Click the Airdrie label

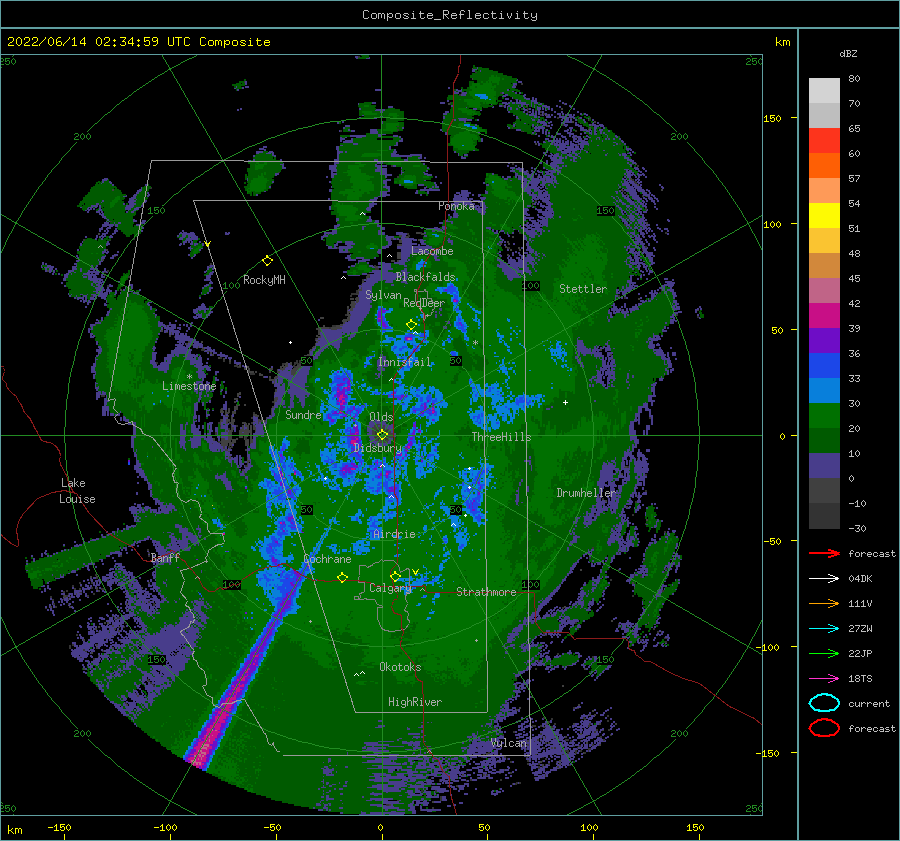coord(394,534)
